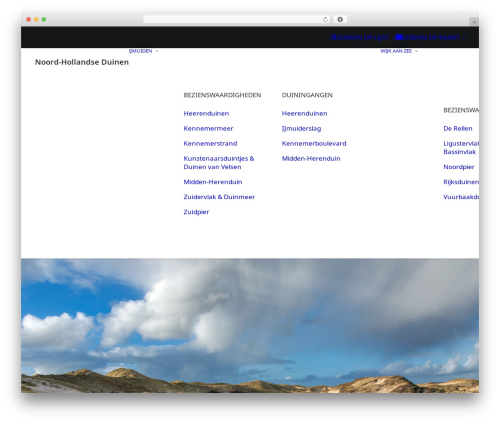Open a new tab with the plus button

click(474, 22)
